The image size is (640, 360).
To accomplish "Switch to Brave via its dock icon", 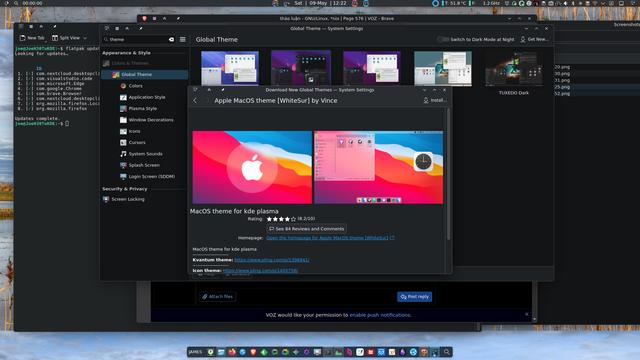I will 253,352.
